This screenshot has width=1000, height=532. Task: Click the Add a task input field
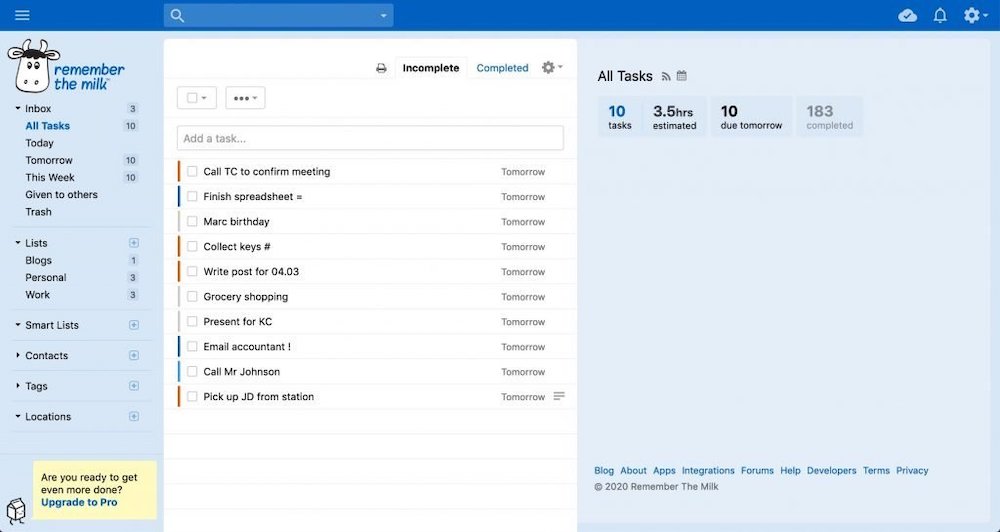coord(370,138)
